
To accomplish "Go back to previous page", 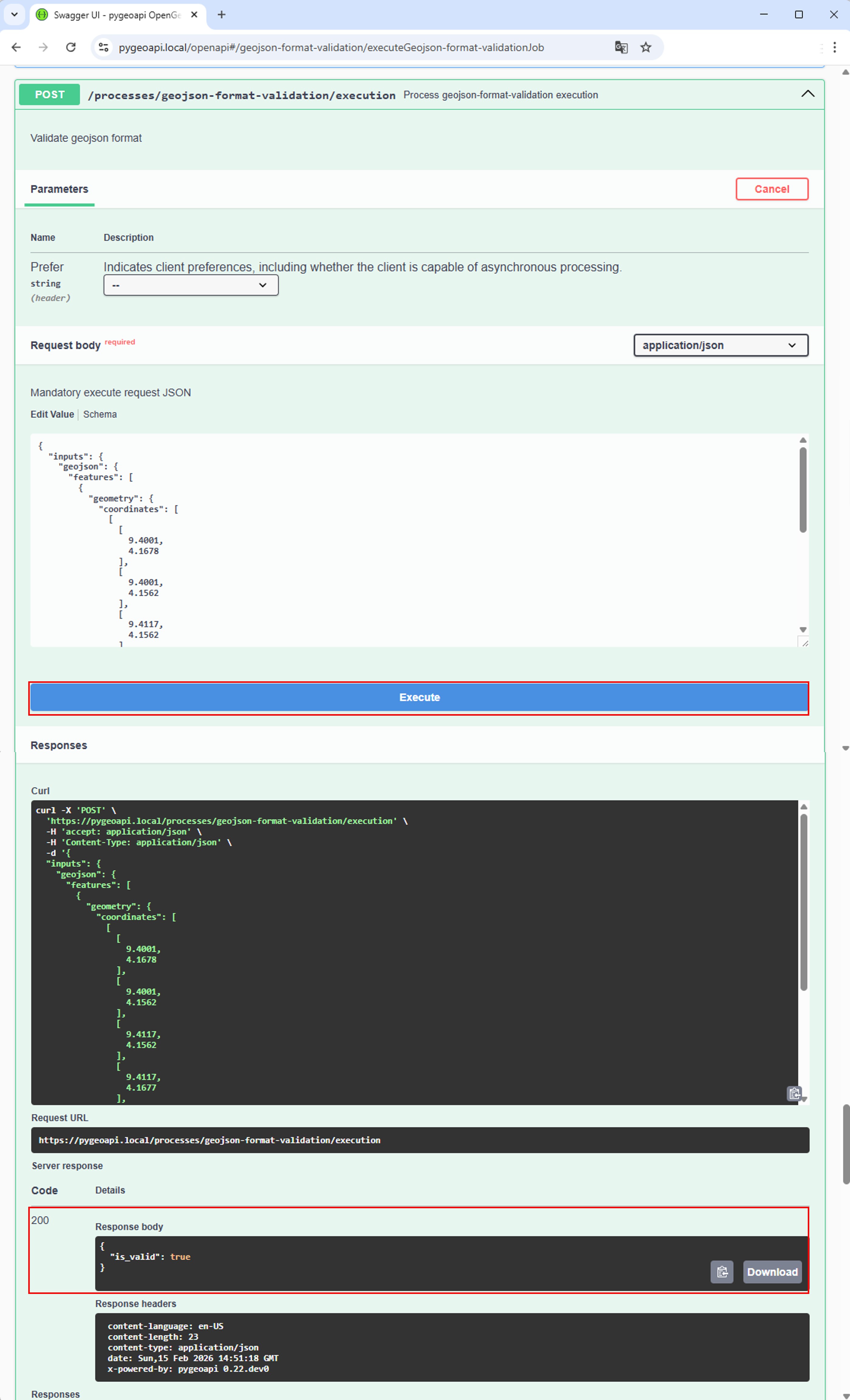I will pos(16,48).
